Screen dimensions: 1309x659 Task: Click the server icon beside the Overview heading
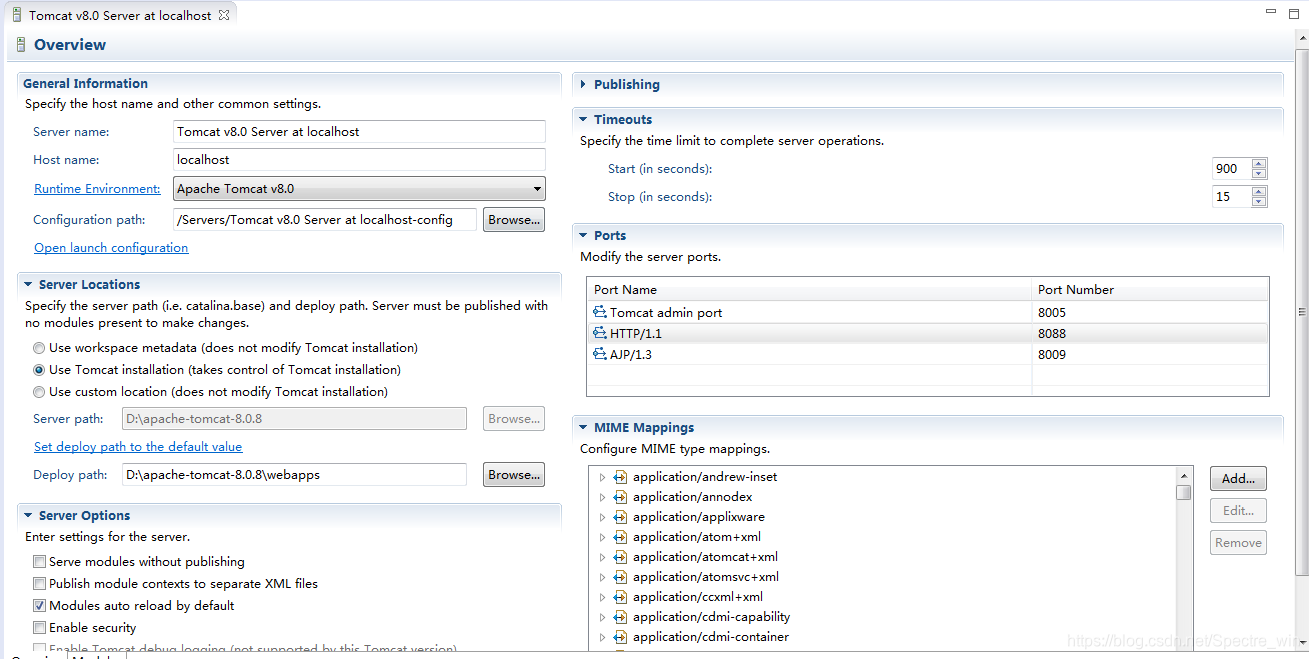point(21,45)
